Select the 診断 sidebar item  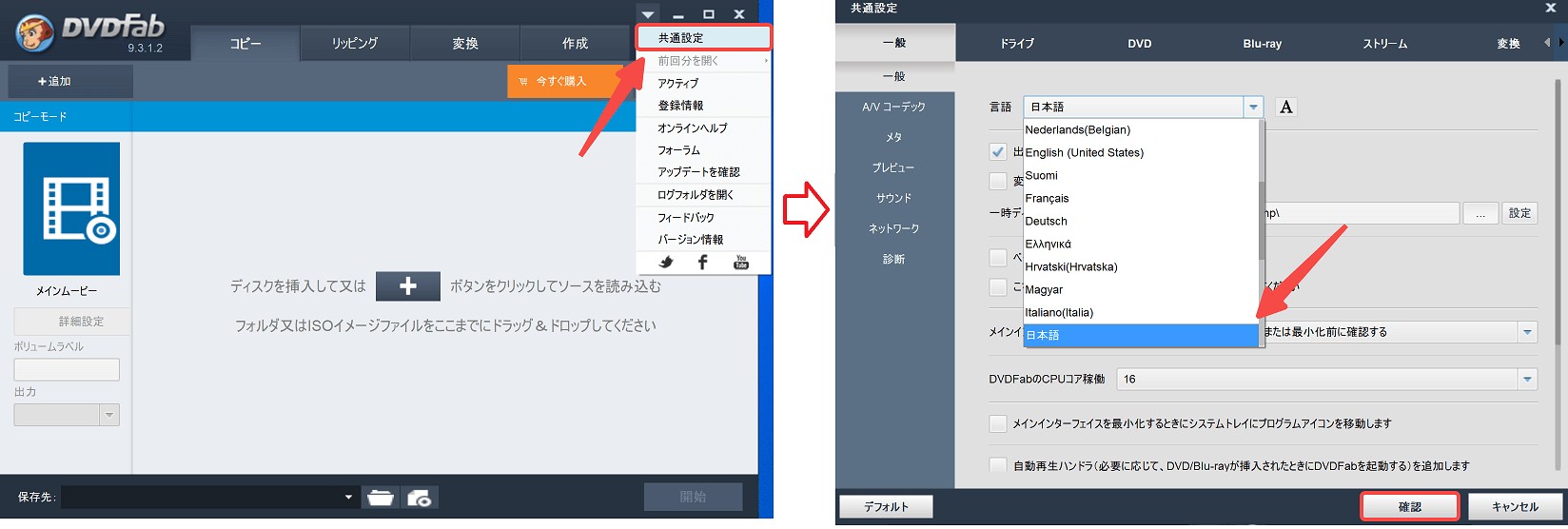tap(894, 259)
